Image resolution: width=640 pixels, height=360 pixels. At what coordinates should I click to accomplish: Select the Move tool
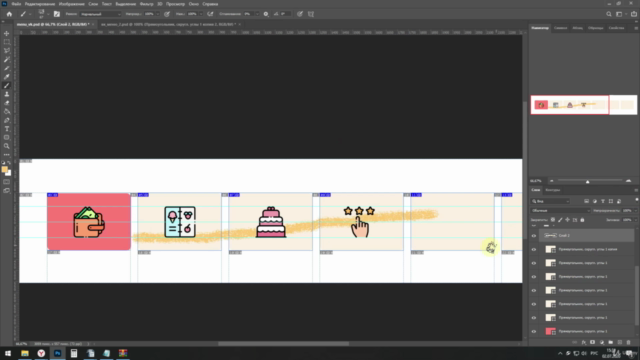[x=7, y=33]
